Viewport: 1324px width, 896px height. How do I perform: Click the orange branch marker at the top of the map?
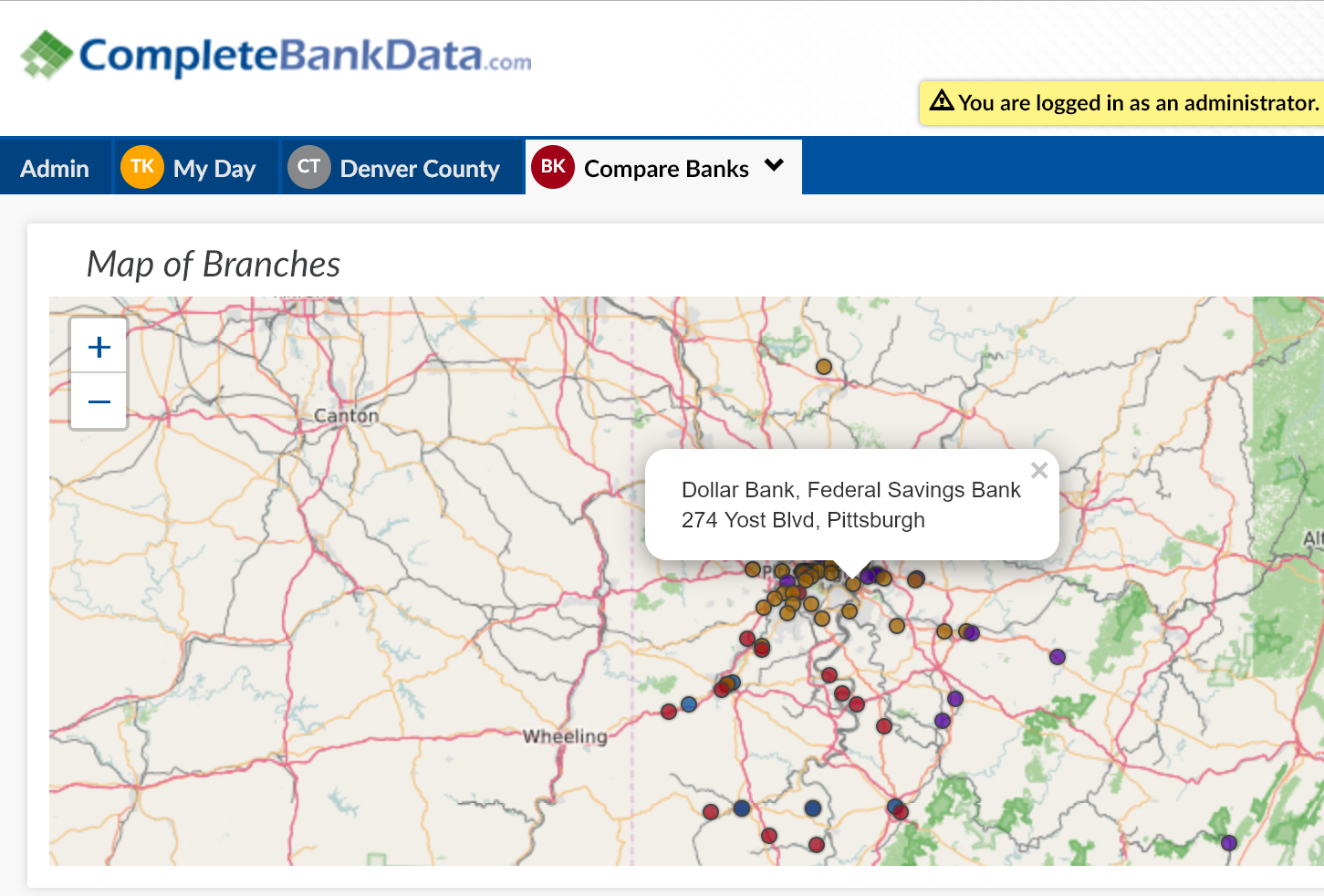coord(824,365)
